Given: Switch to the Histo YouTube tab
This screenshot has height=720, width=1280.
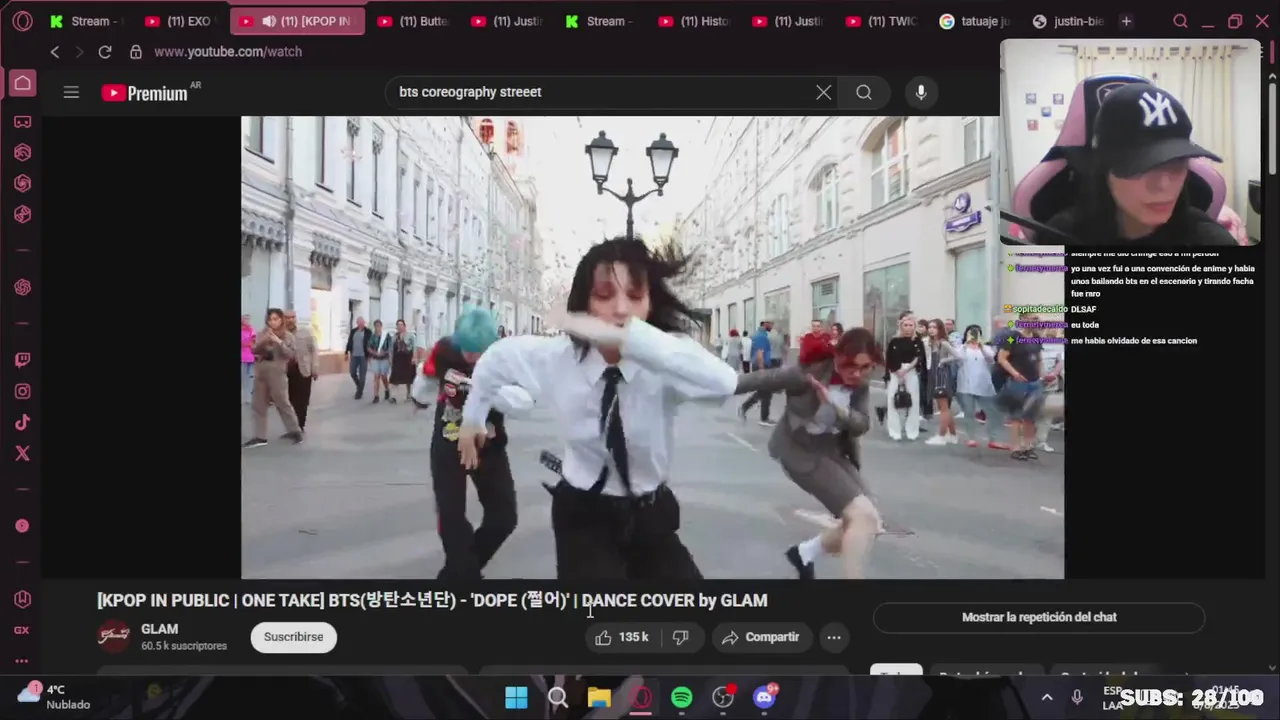Looking at the screenshot, I should [x=696, y=21].
